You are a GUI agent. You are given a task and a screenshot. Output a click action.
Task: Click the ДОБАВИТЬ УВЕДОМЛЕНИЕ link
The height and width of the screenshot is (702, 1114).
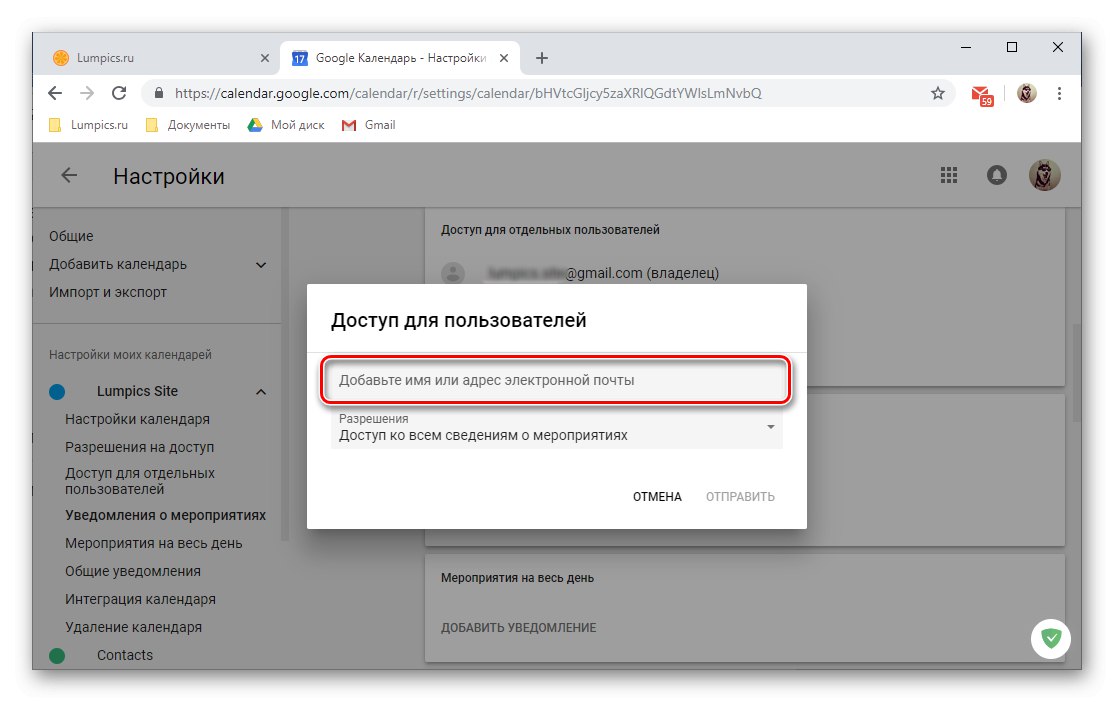pyautogui.click(x=518, y=627)
